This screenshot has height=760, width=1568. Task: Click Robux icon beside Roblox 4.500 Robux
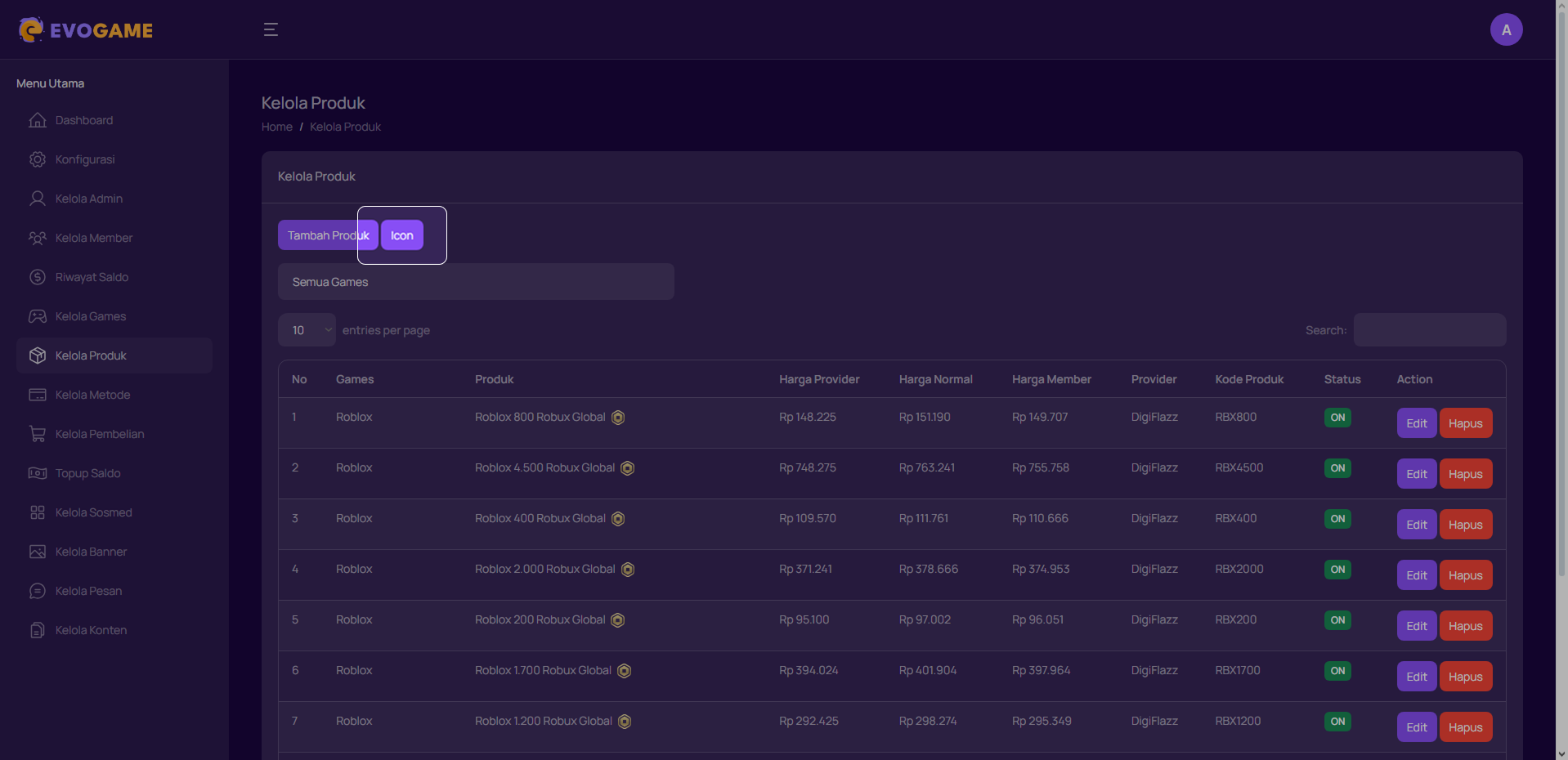pyautogui.click(x=627, y=468)
